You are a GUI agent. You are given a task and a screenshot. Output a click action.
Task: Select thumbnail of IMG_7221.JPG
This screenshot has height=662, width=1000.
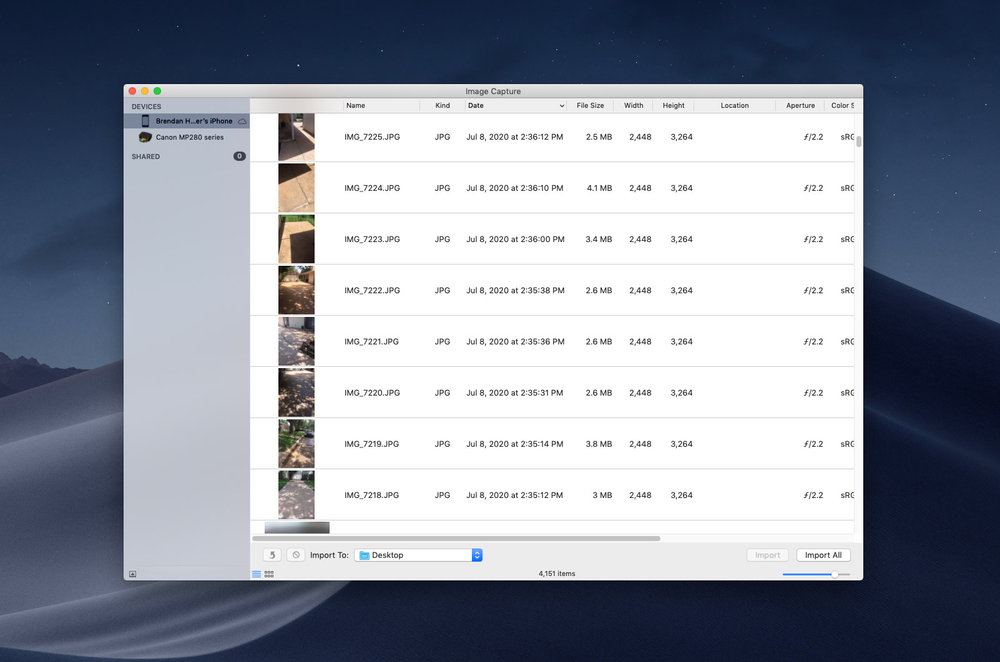pyautogui.click(x=297, y=342)
